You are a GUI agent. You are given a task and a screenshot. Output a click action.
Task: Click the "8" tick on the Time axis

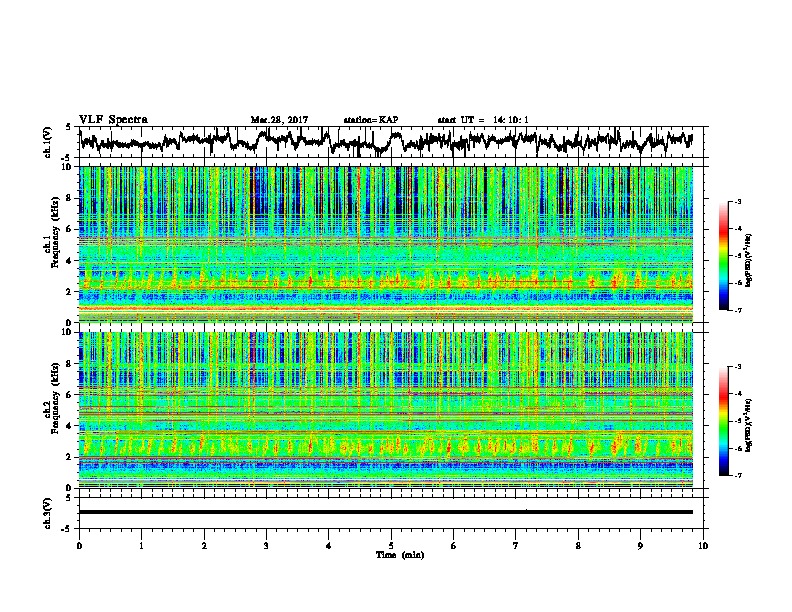578,546
